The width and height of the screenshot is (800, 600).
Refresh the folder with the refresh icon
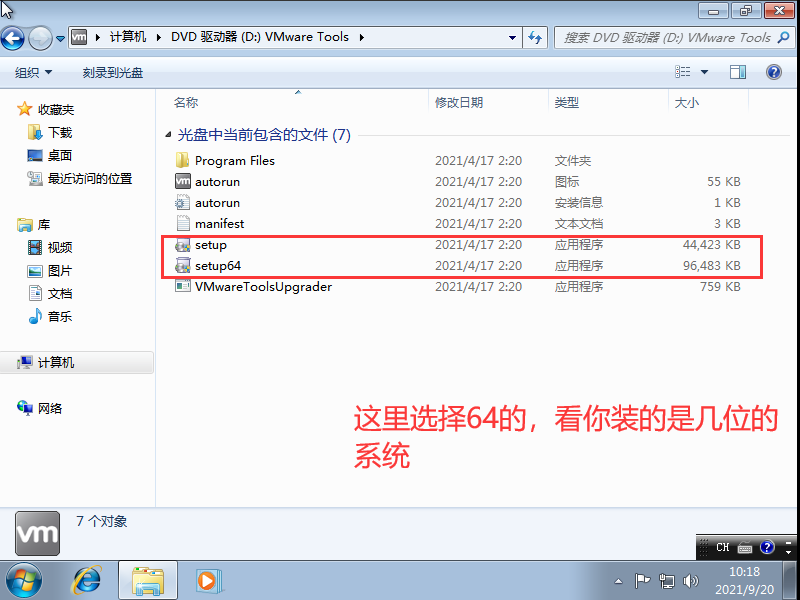[535, 37]
